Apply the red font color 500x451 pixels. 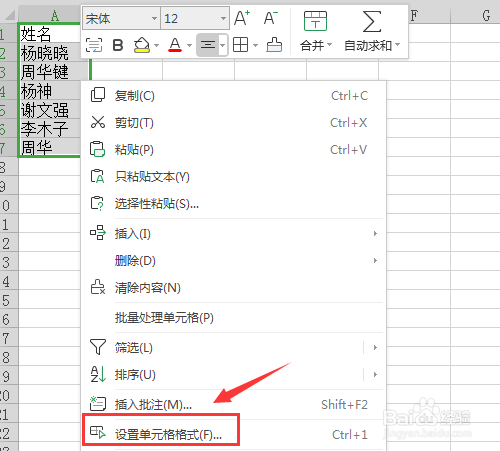point(175,45)
